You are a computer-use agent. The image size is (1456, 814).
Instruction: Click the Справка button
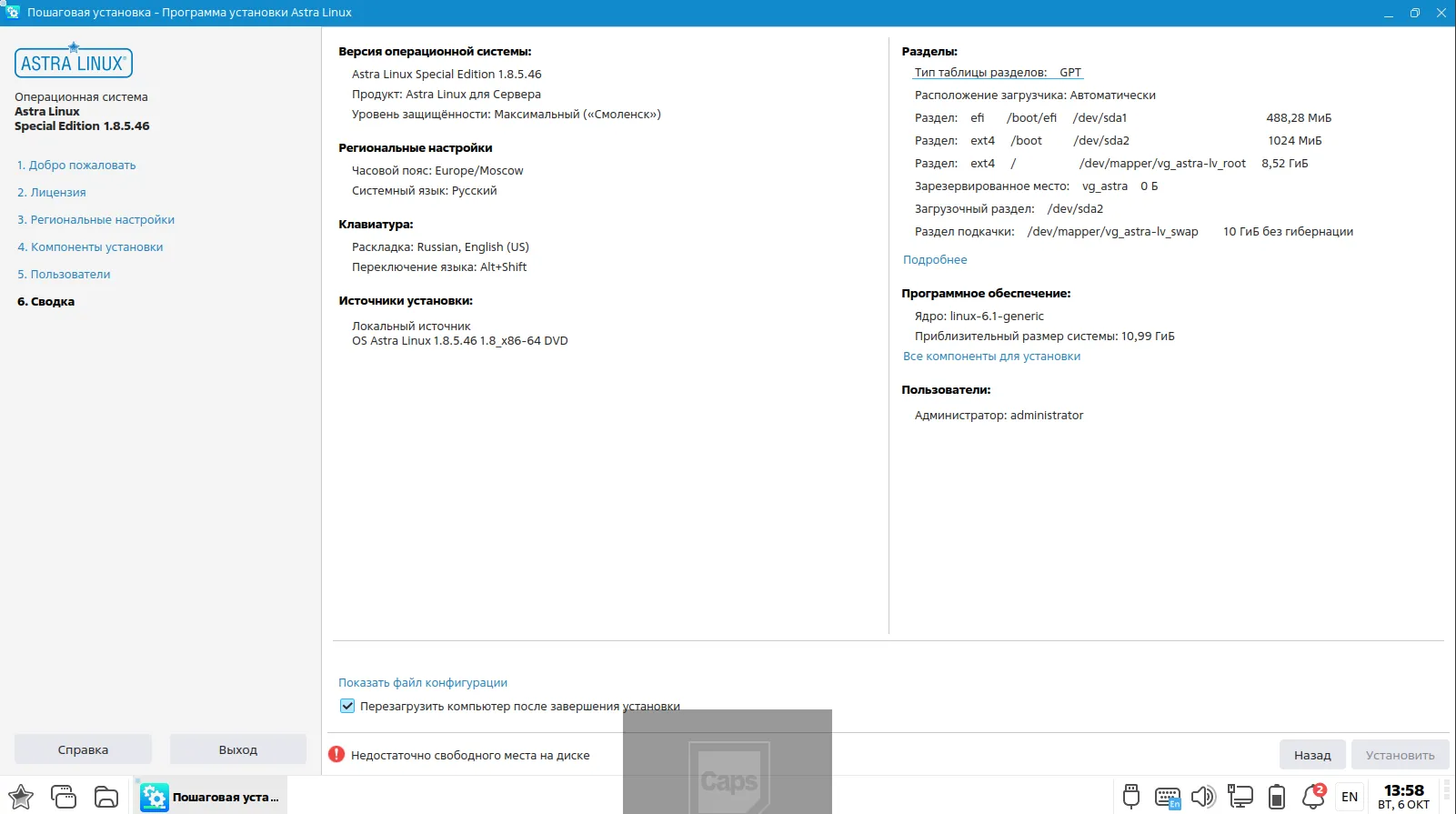point(83,749)
